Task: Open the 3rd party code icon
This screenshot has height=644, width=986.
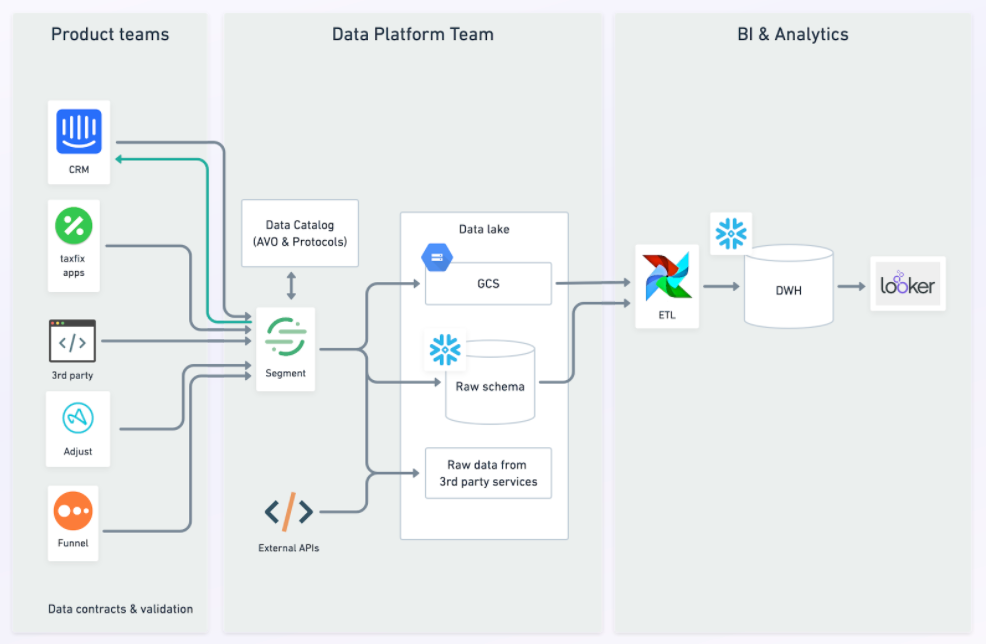Action: pyautogui.click(x=72, y=342)
